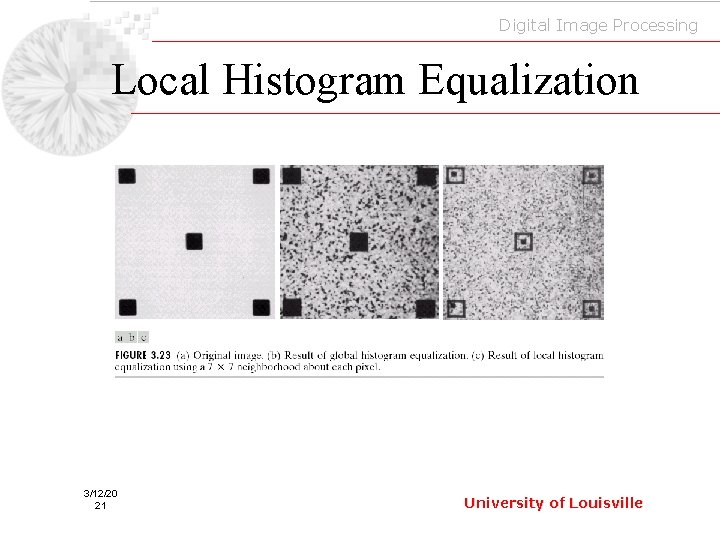
Task: Click the date '3/12/20' in the footer
Action: (x=100, y=494)
